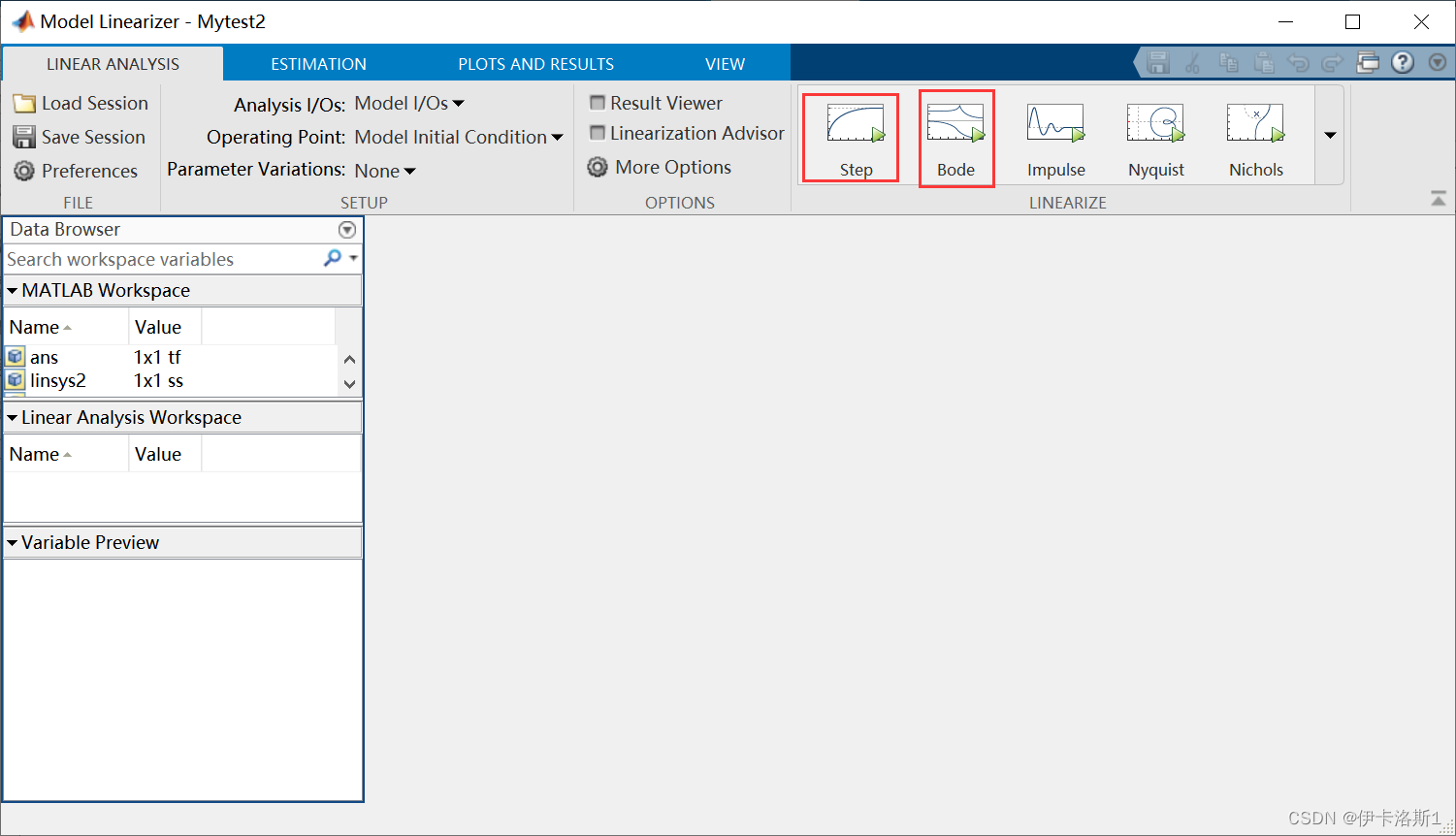Open quick access toolbar options arrow
1456x836 pixels.
click(x=1438, y=63)
